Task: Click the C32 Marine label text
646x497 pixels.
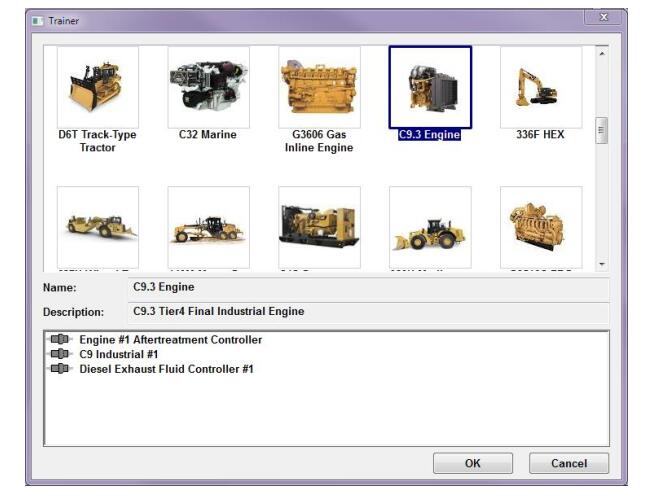Action: click(x=208, y=134)
